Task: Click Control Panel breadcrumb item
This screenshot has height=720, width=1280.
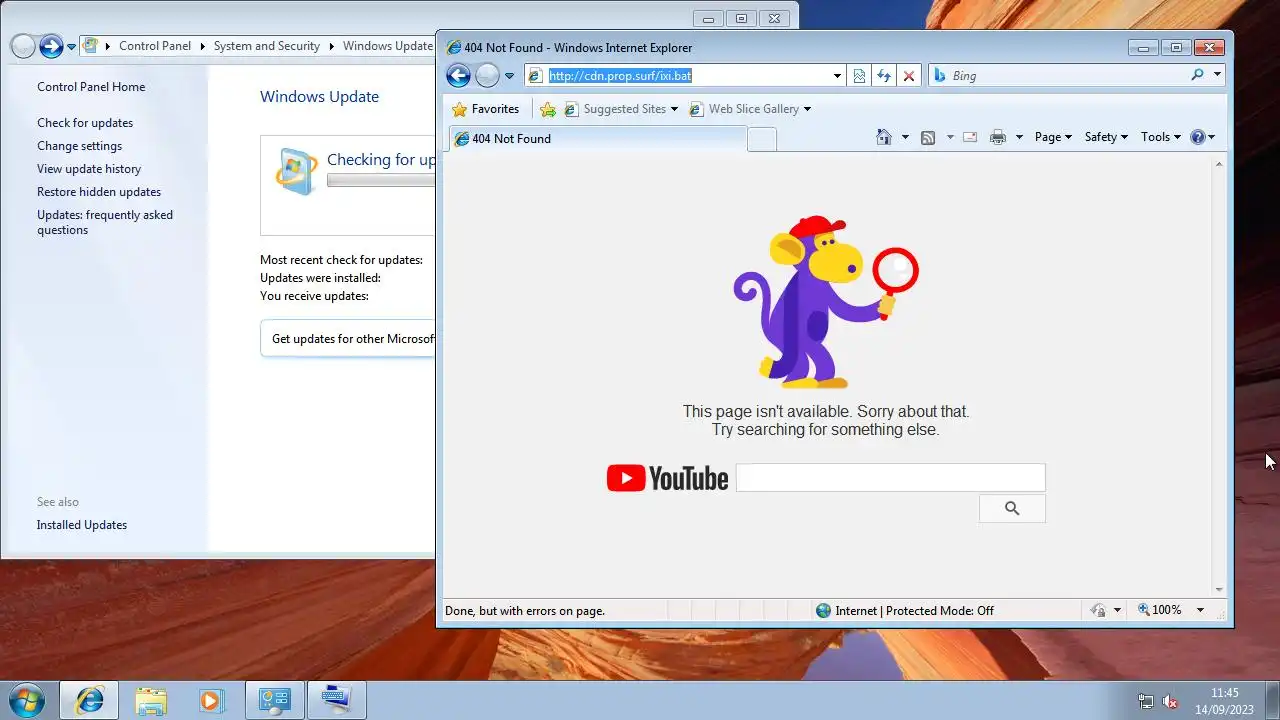Action: coord(155,46)
